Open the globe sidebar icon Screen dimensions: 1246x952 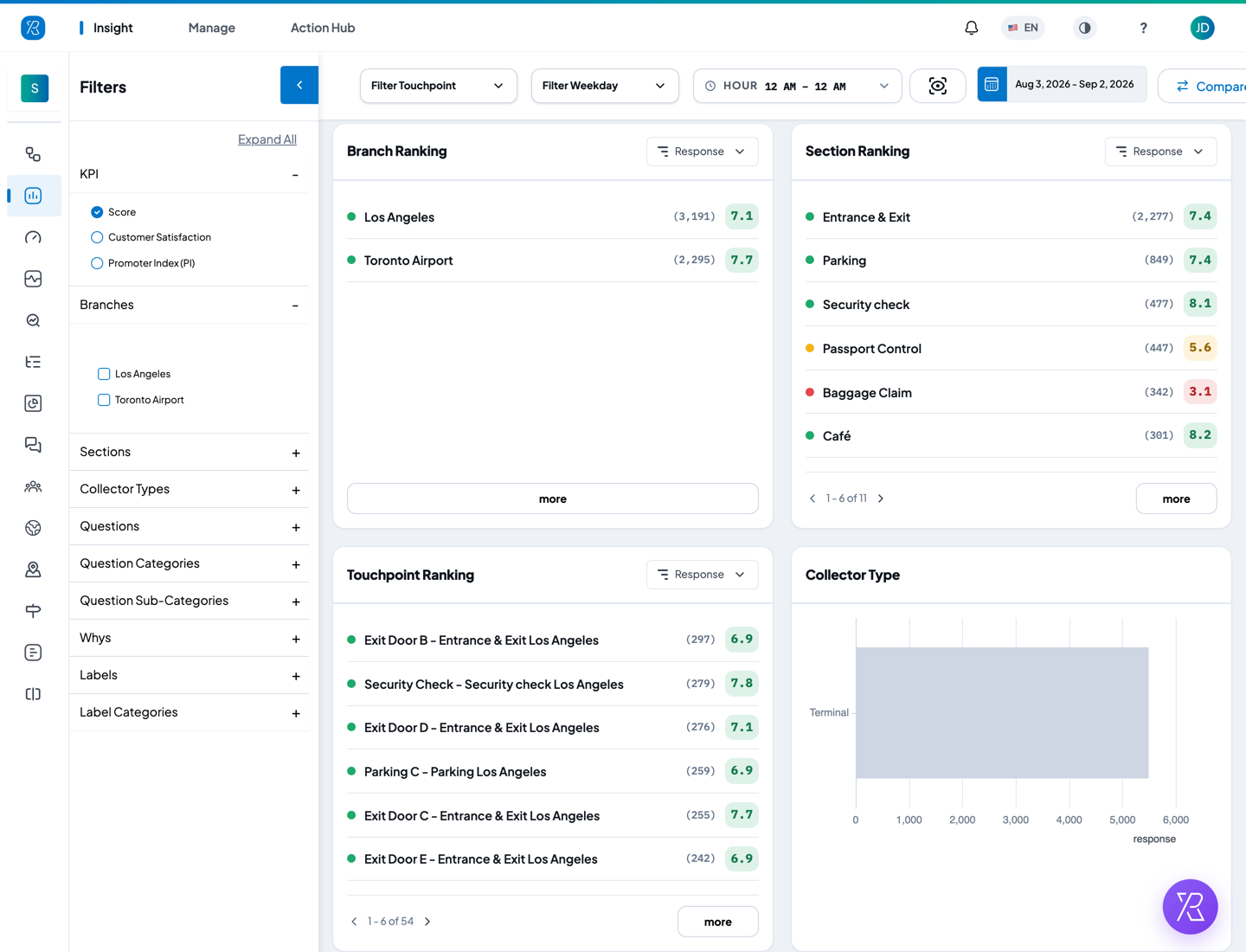[33, 528]
